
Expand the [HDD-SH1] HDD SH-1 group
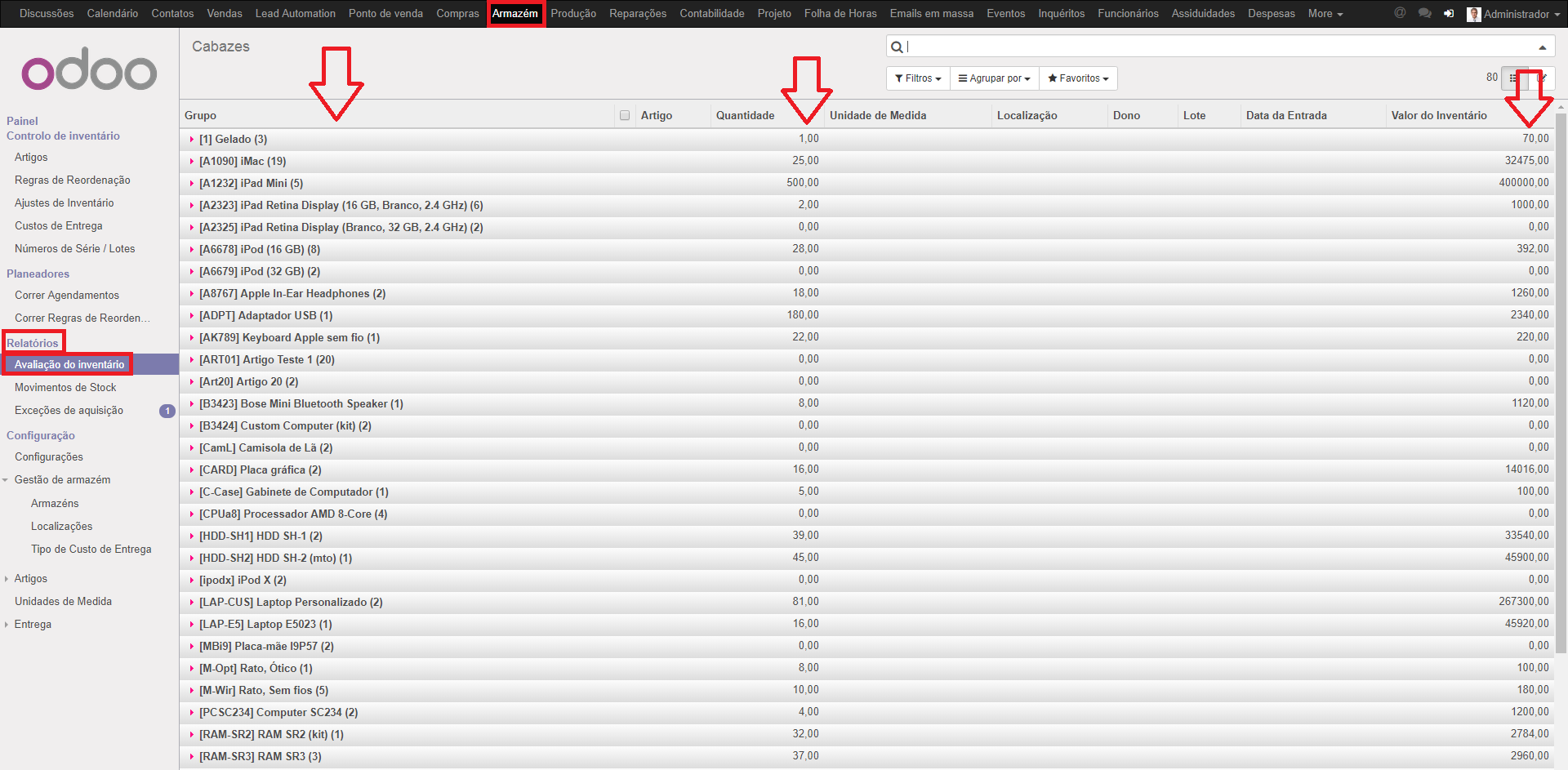pyautogui.click(x=192, y=536)
